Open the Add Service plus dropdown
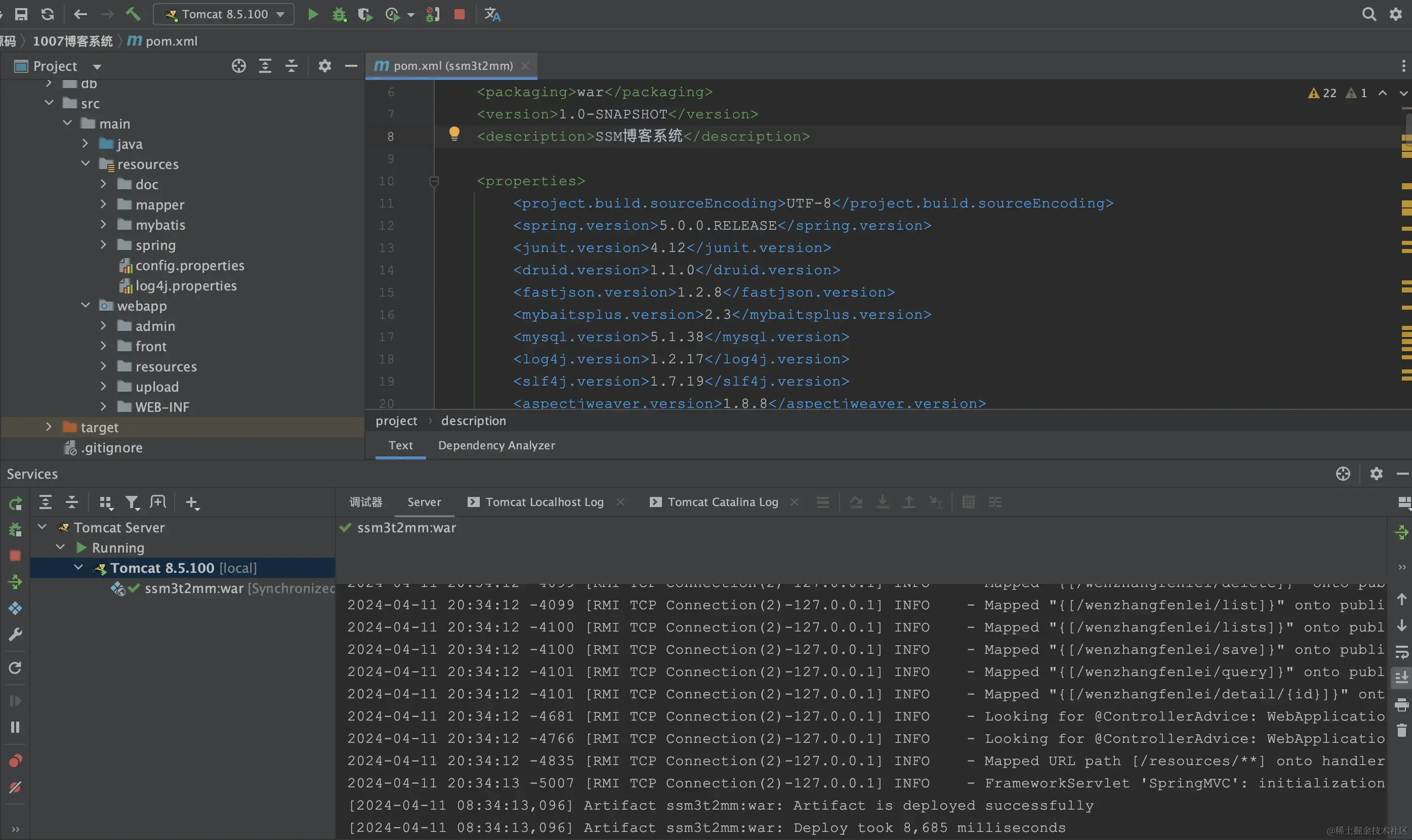Image resolution: width=1412 pixels, height=840 pixels. [x=192, y=502]
